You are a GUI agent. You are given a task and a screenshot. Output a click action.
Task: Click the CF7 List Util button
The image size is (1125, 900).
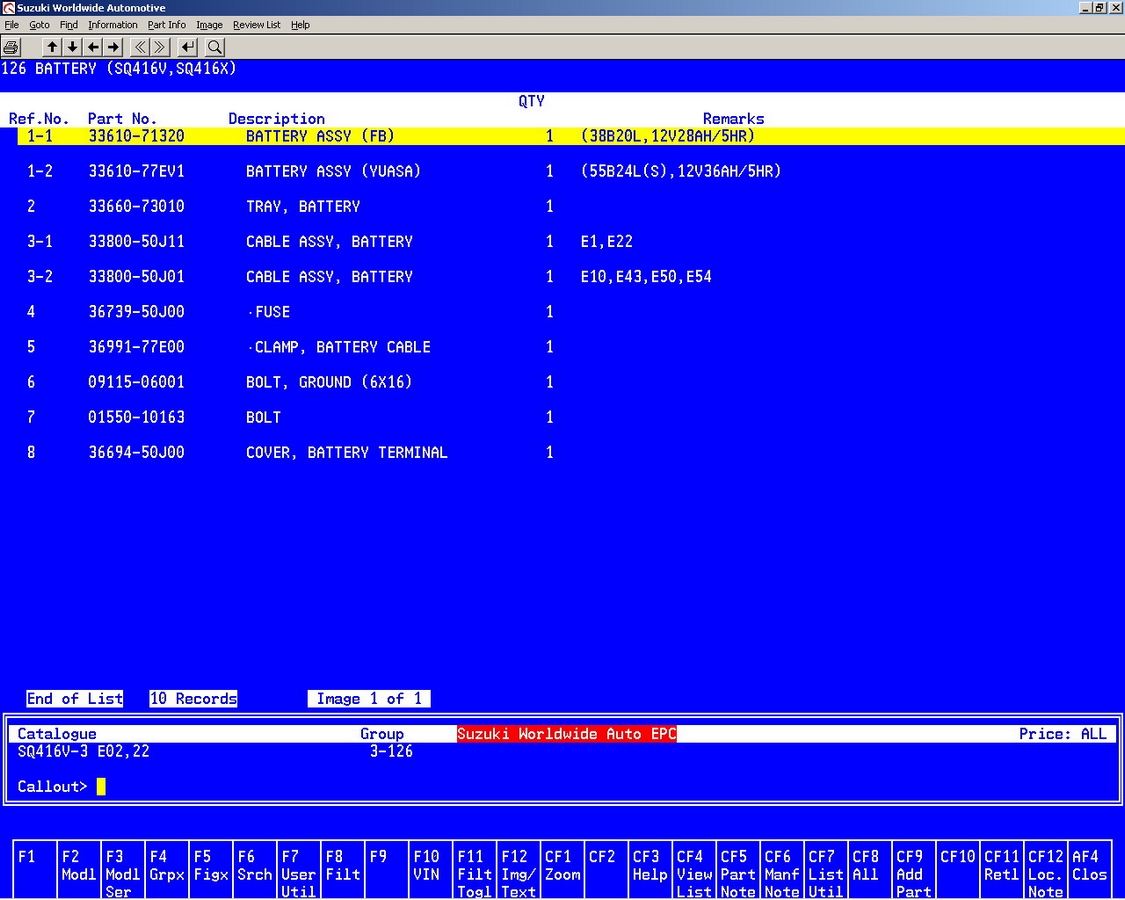point(826,869)
